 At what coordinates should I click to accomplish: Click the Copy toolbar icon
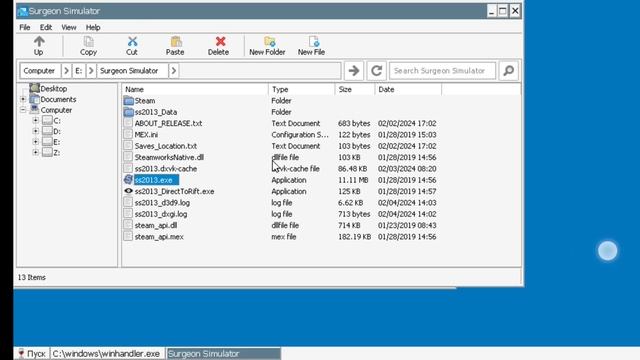[88, 42]
